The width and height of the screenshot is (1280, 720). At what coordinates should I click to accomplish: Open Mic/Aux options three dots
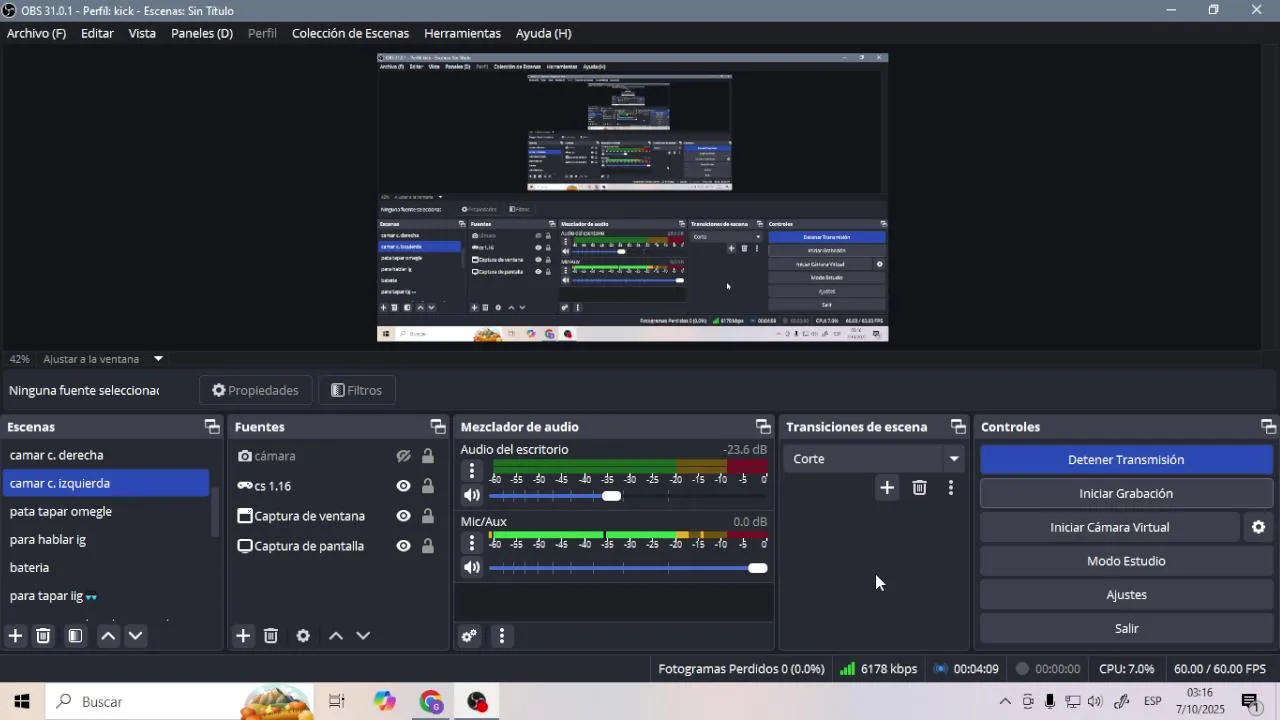pos(472,543)
